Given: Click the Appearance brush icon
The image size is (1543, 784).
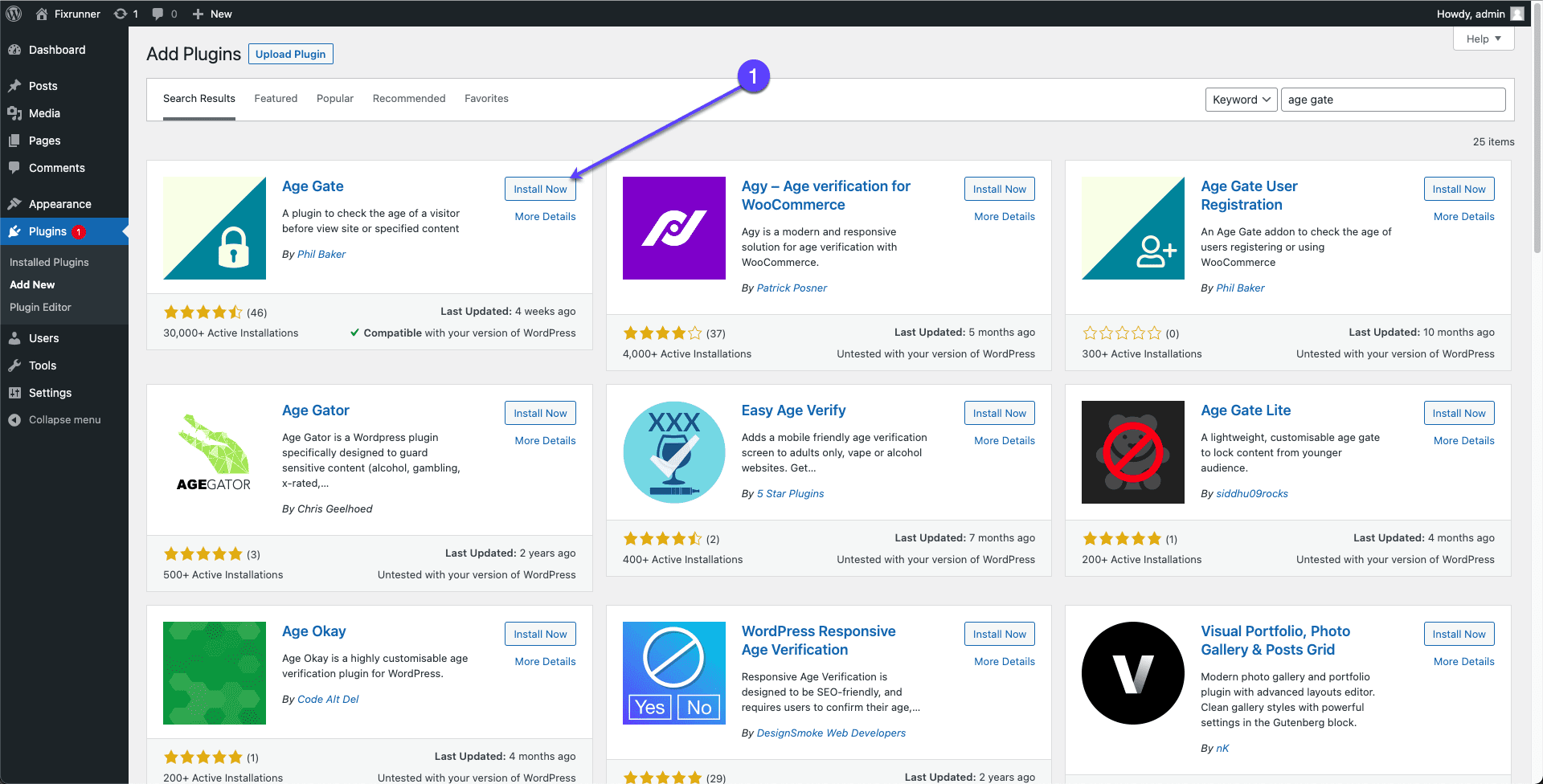Looking at the screenshot, I should pyautogui.click(x=14, y=204).
